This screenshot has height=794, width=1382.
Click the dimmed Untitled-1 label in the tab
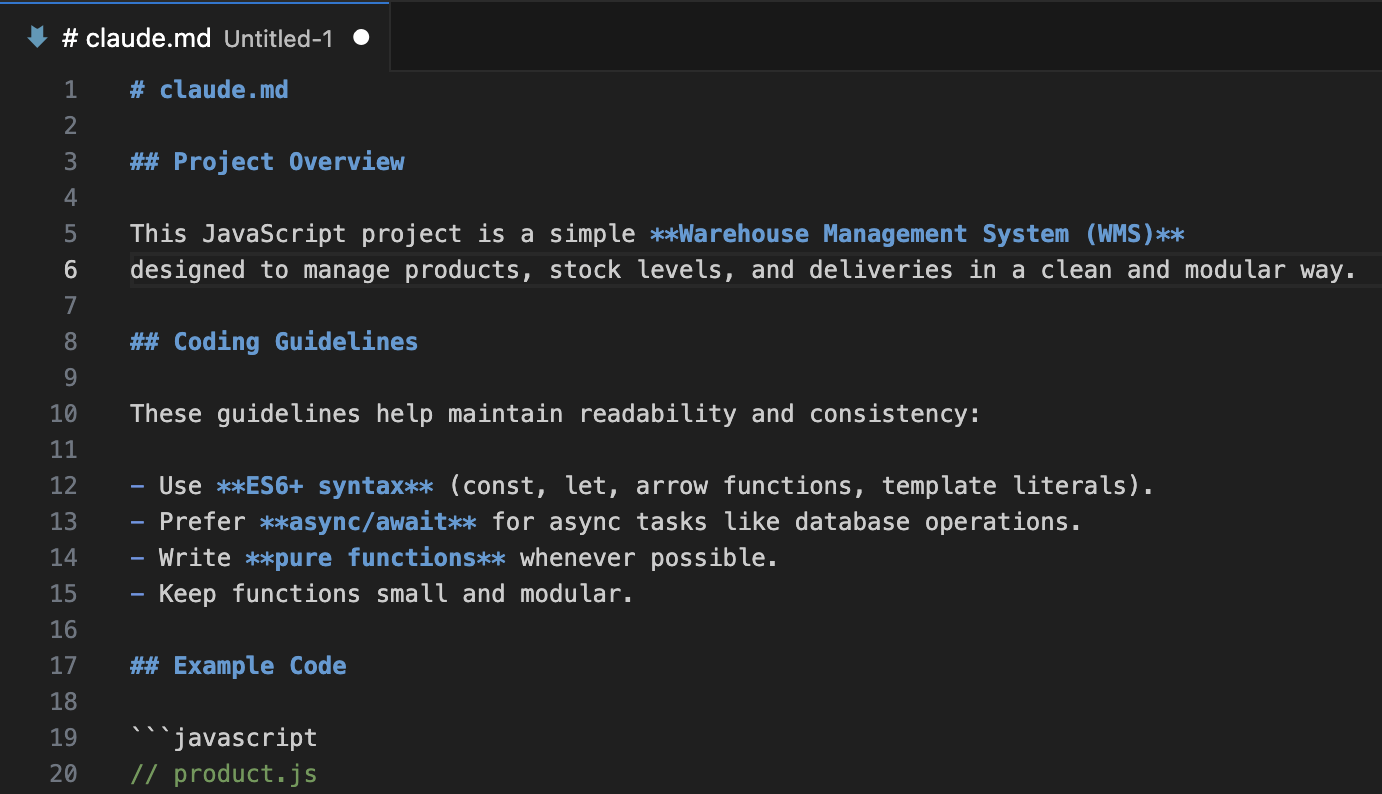point(277,39)
